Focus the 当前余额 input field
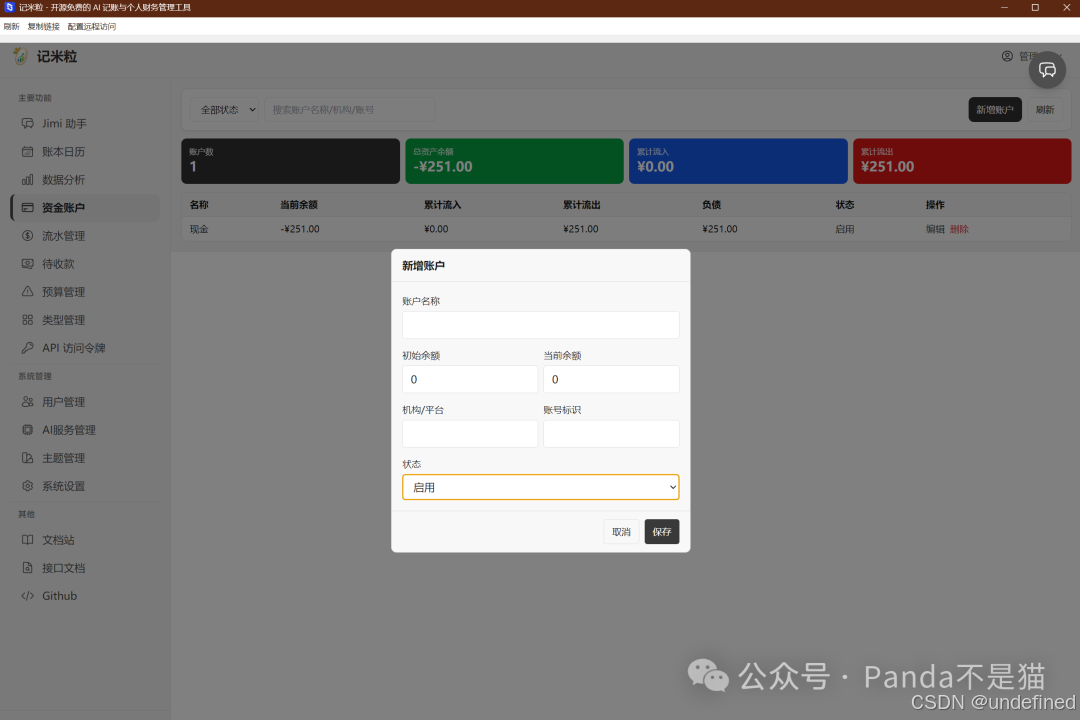 (611, 380)
